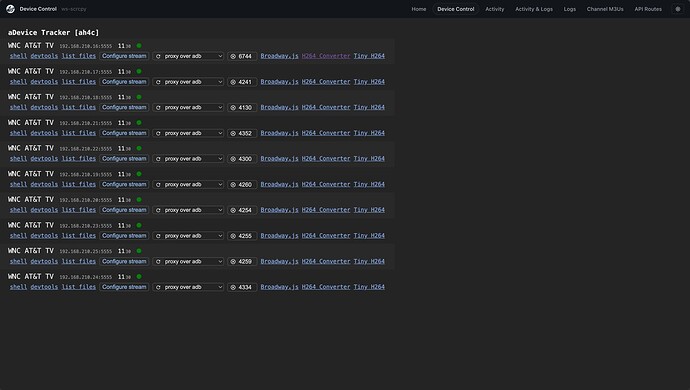Open H264 Converter link in PID 4254 row
The width and height of the screenshot is (690, 390).
click(x=326, y=210)
